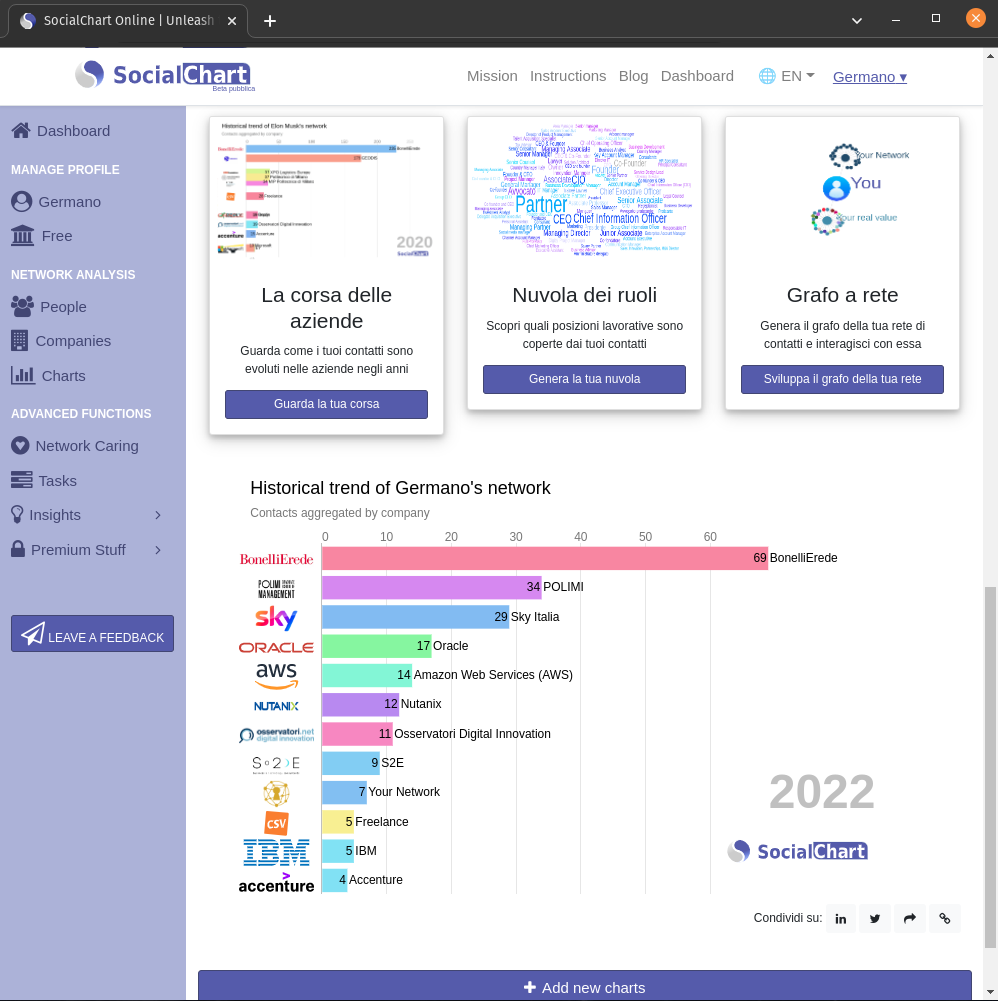
Task: Switch to the SocialChart Online browser tab
Action: click(x=128, y=20)
